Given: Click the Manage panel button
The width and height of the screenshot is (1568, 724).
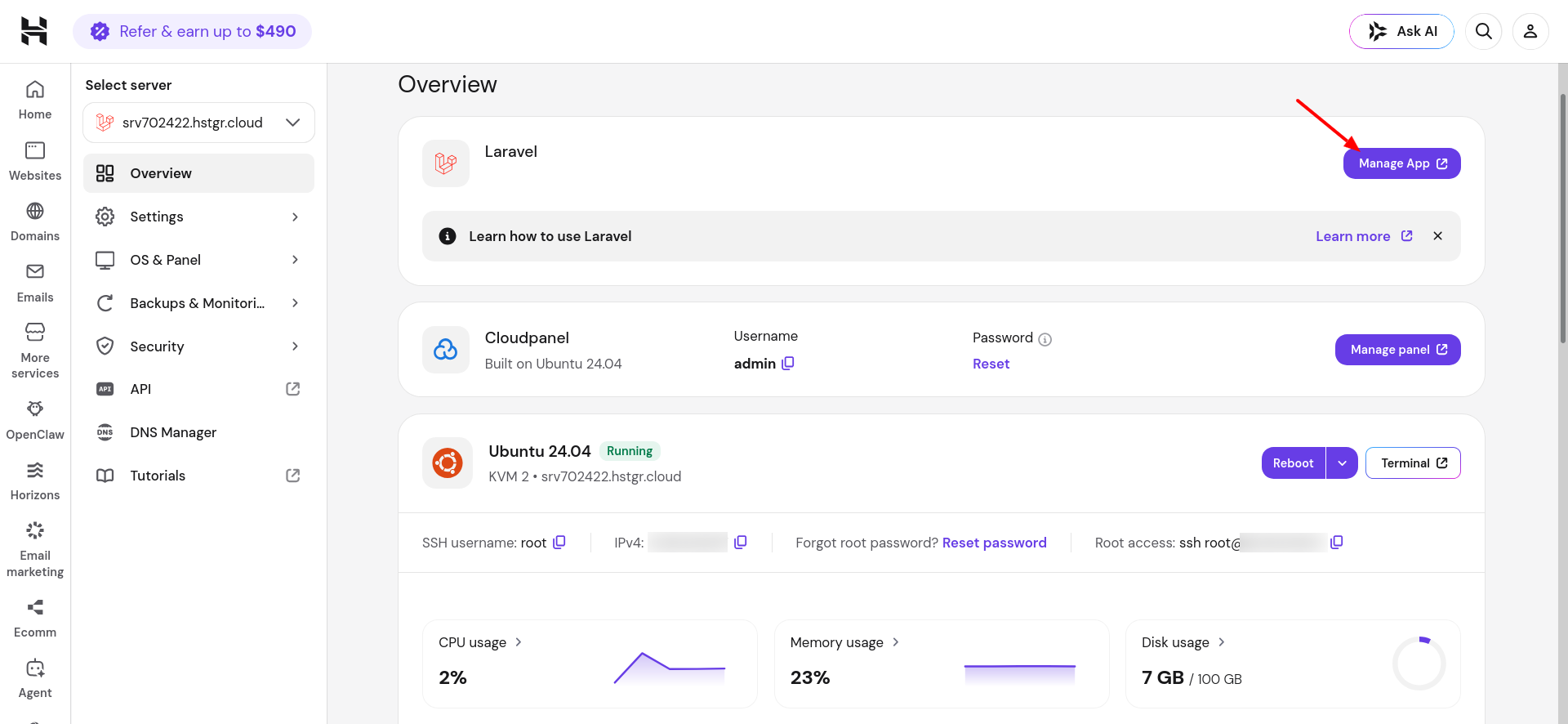Looking at the screenshot, I should click(1398, 350).
